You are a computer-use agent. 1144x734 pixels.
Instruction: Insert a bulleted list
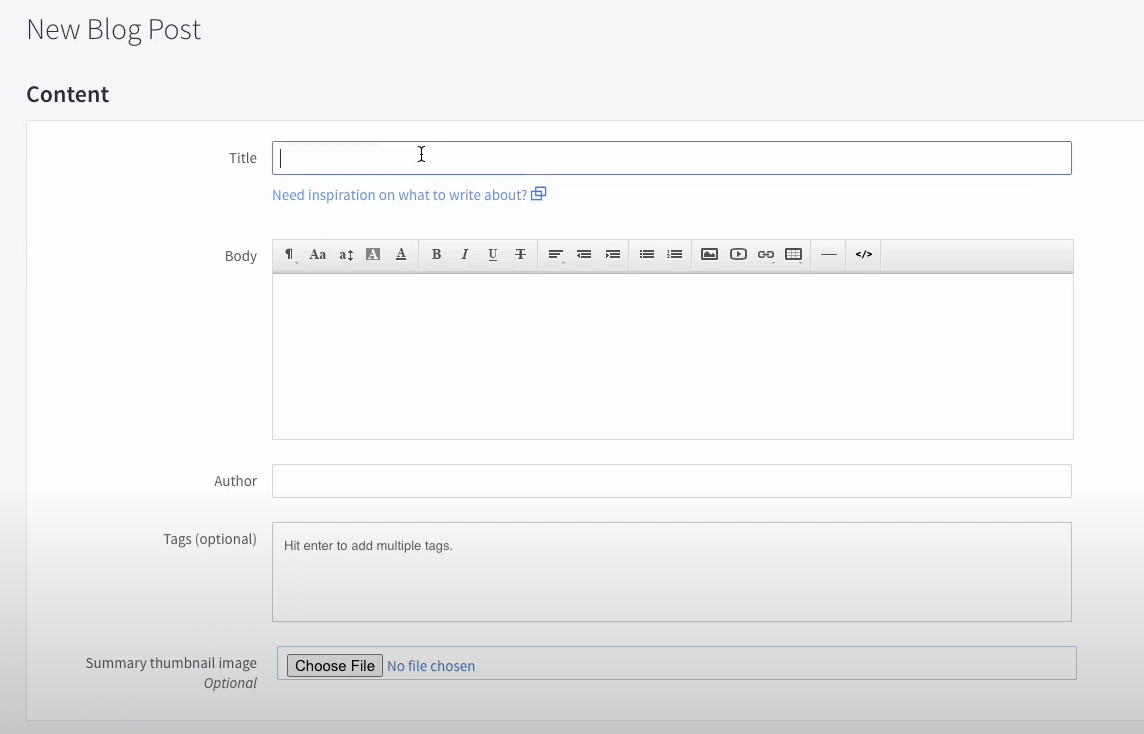click(x=646, y=255)
